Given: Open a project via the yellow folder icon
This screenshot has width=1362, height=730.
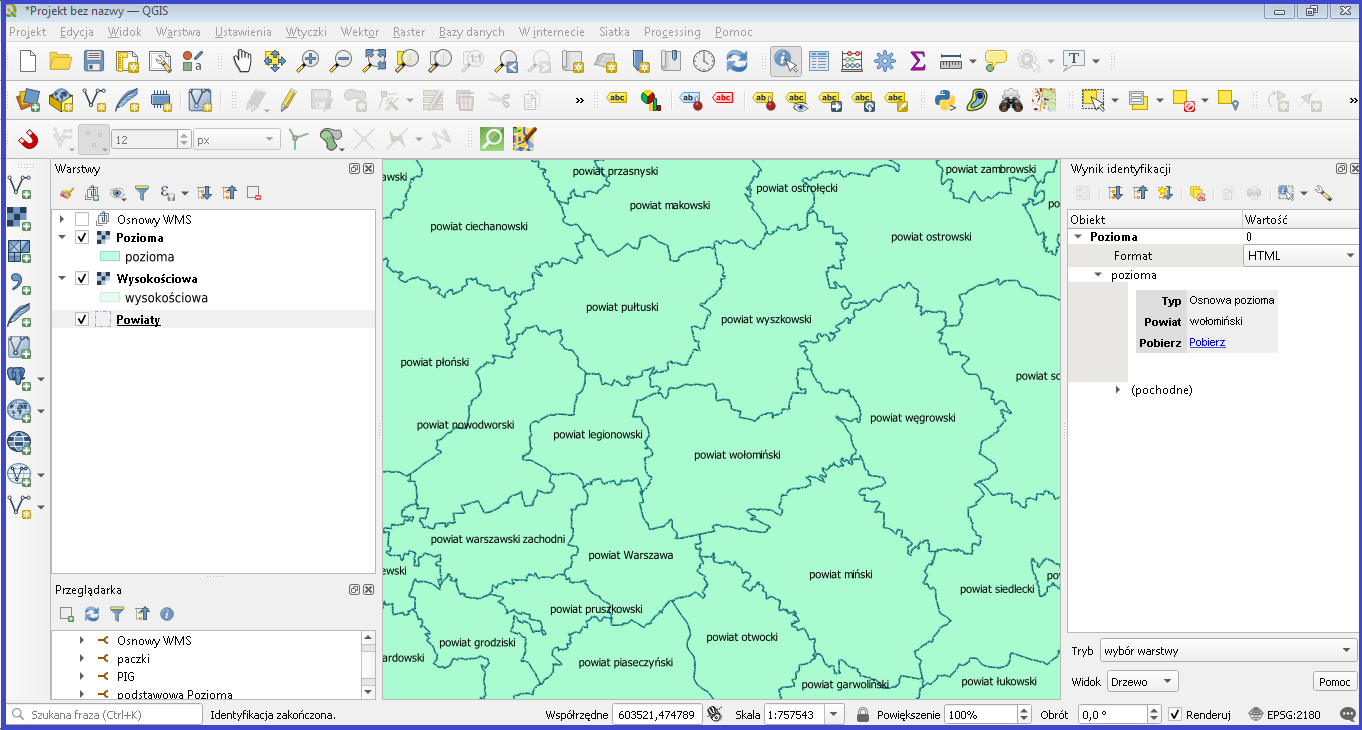Looking at the screenshot, I should (60, 61).
